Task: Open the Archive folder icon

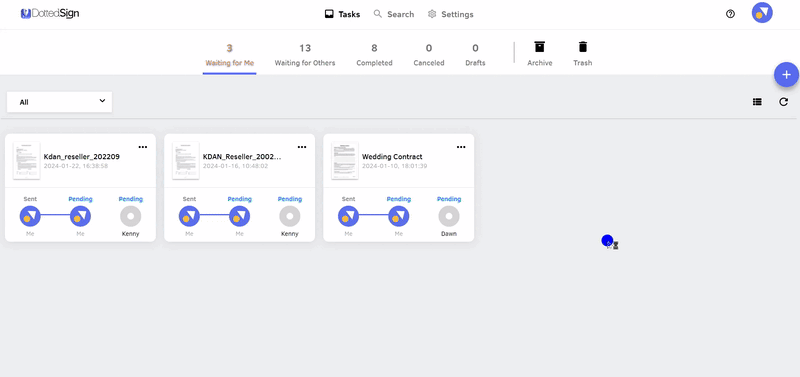Action: point(539,47)
